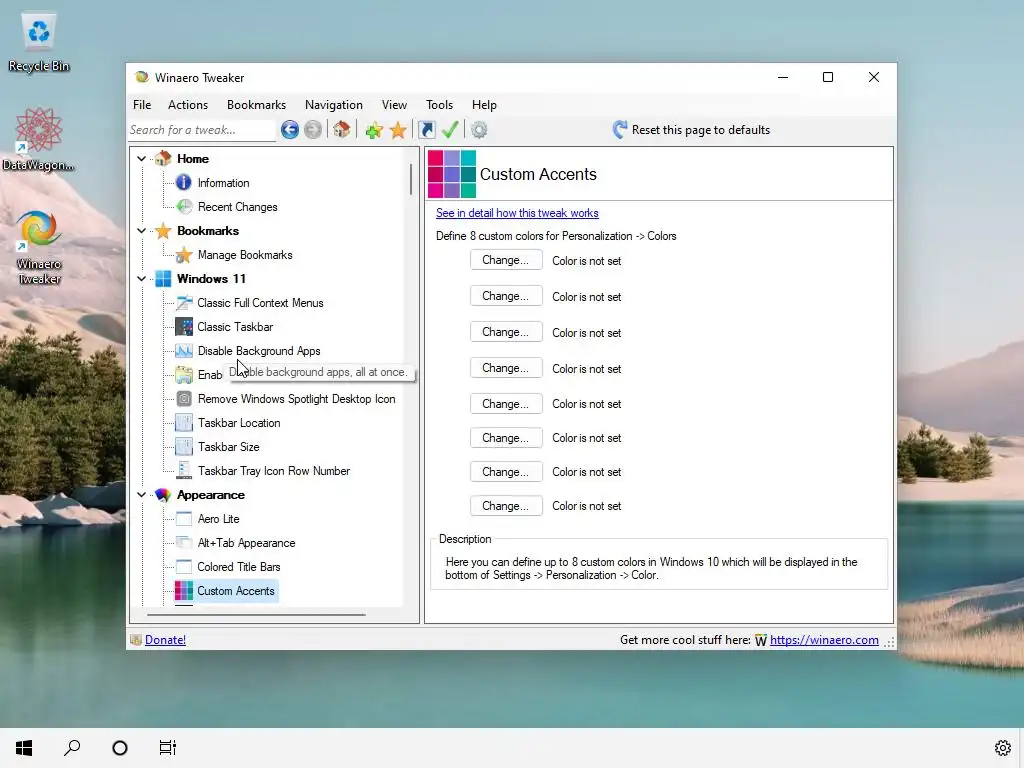1024x768 pixels.
Task: Open the Bookmarks menu
Action: (x=257, y=105)
